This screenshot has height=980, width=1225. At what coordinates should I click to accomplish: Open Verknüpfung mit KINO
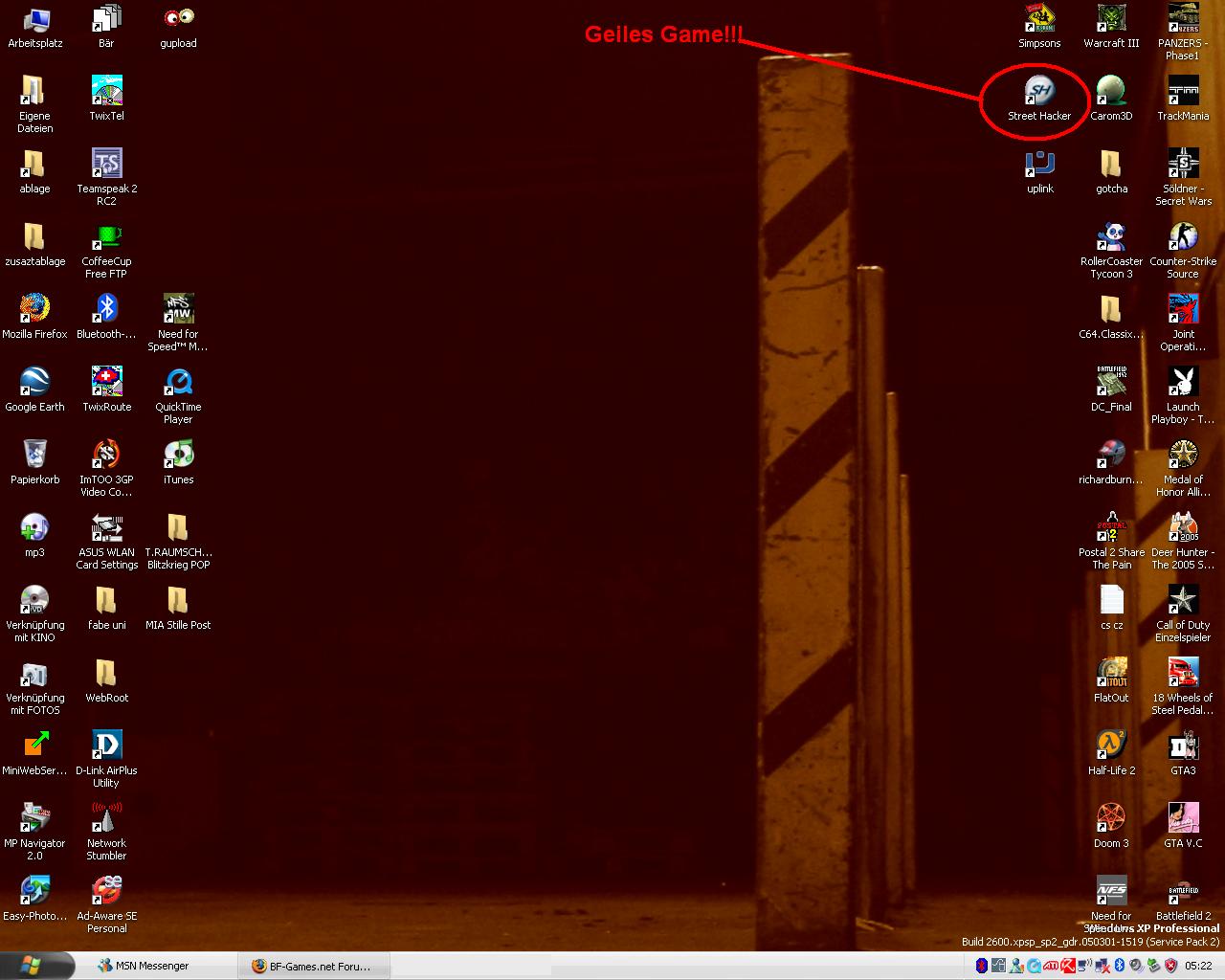click(34, 613)
